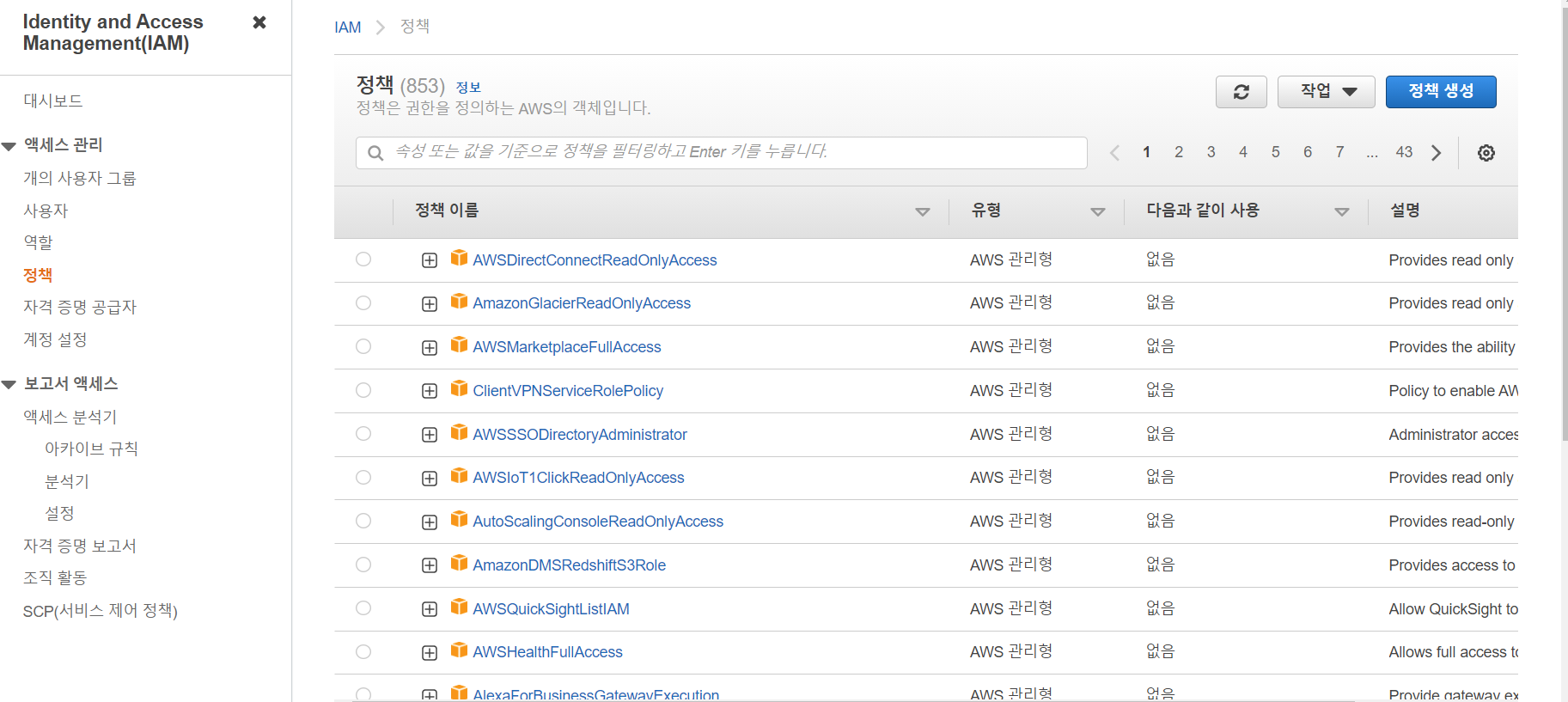
Task: Open 개의 사용자 그룹 in sidebar
Action: (x=80, y=178)
